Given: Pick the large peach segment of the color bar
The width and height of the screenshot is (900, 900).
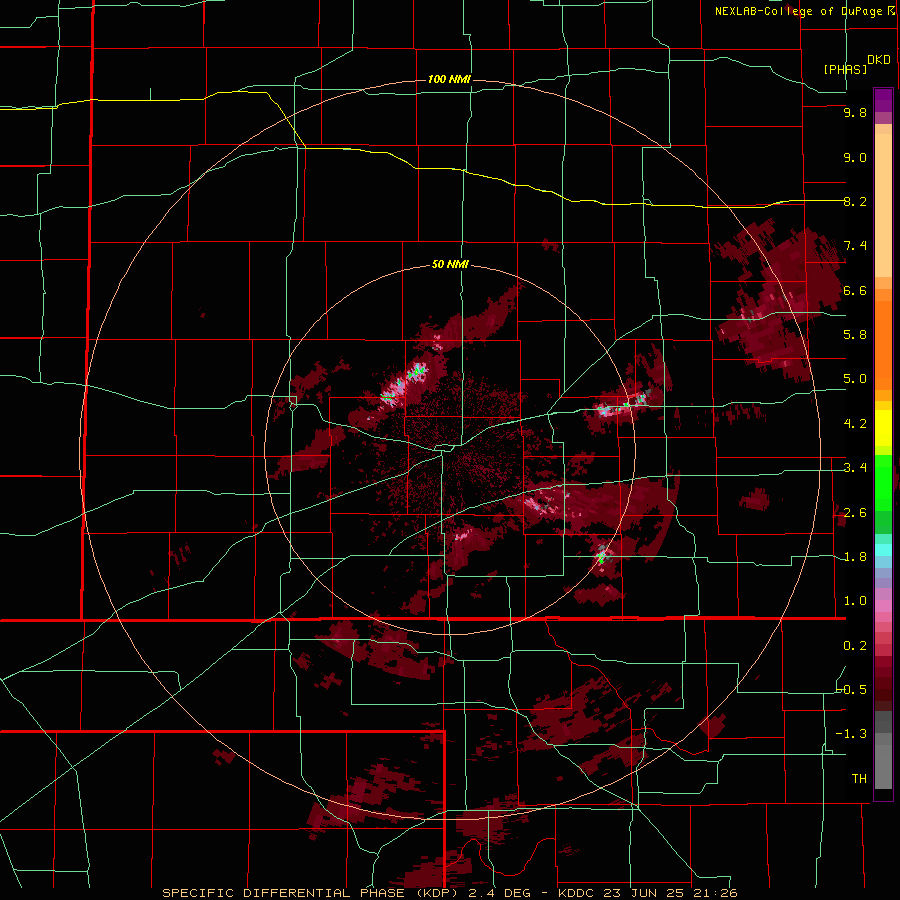Looking at the screenshot, I should pyautogui.click(x=883, y=206).
